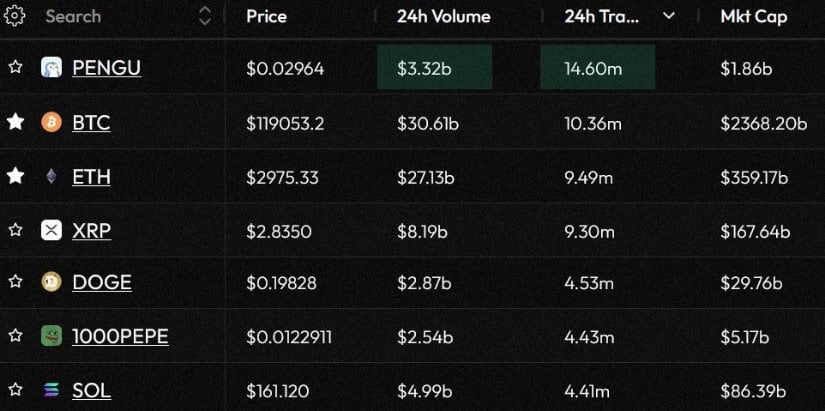Image resolution: width=825 pixels, height=411 pixels.
Task: Sort by the 24h Volume column
Action: 444,16
